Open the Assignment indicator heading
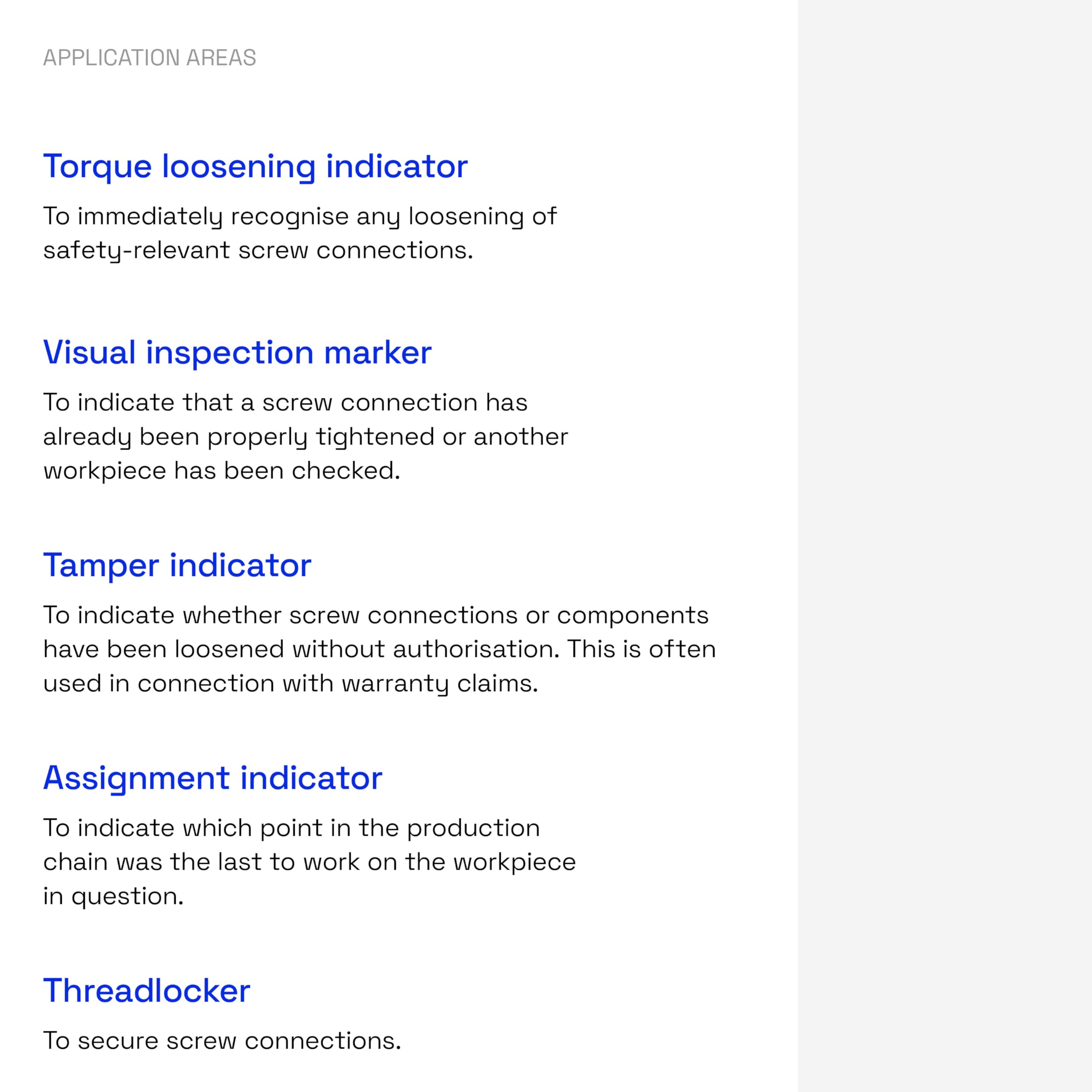Viewport: 1092px width, 1092px height. tap(212, 778)
